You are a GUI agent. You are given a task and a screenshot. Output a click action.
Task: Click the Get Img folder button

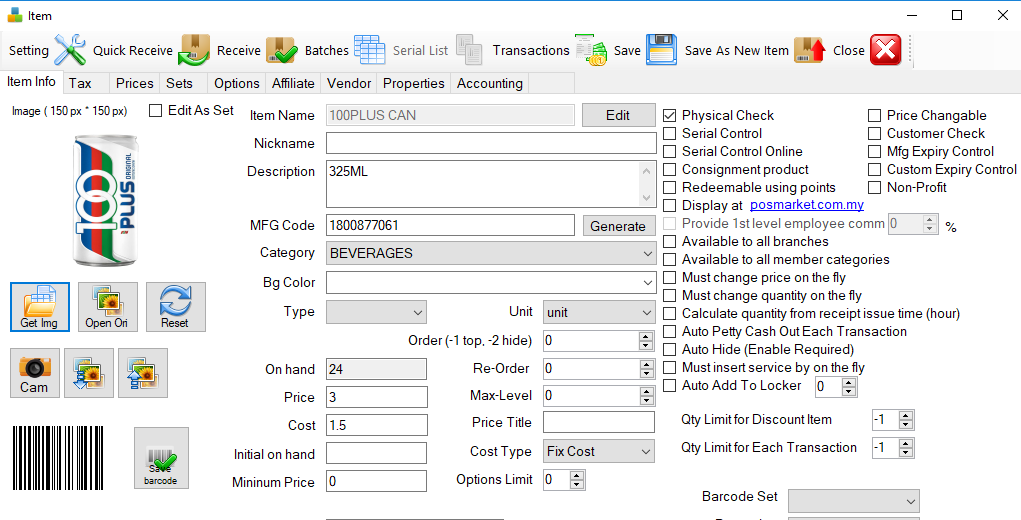coord(40,307)
